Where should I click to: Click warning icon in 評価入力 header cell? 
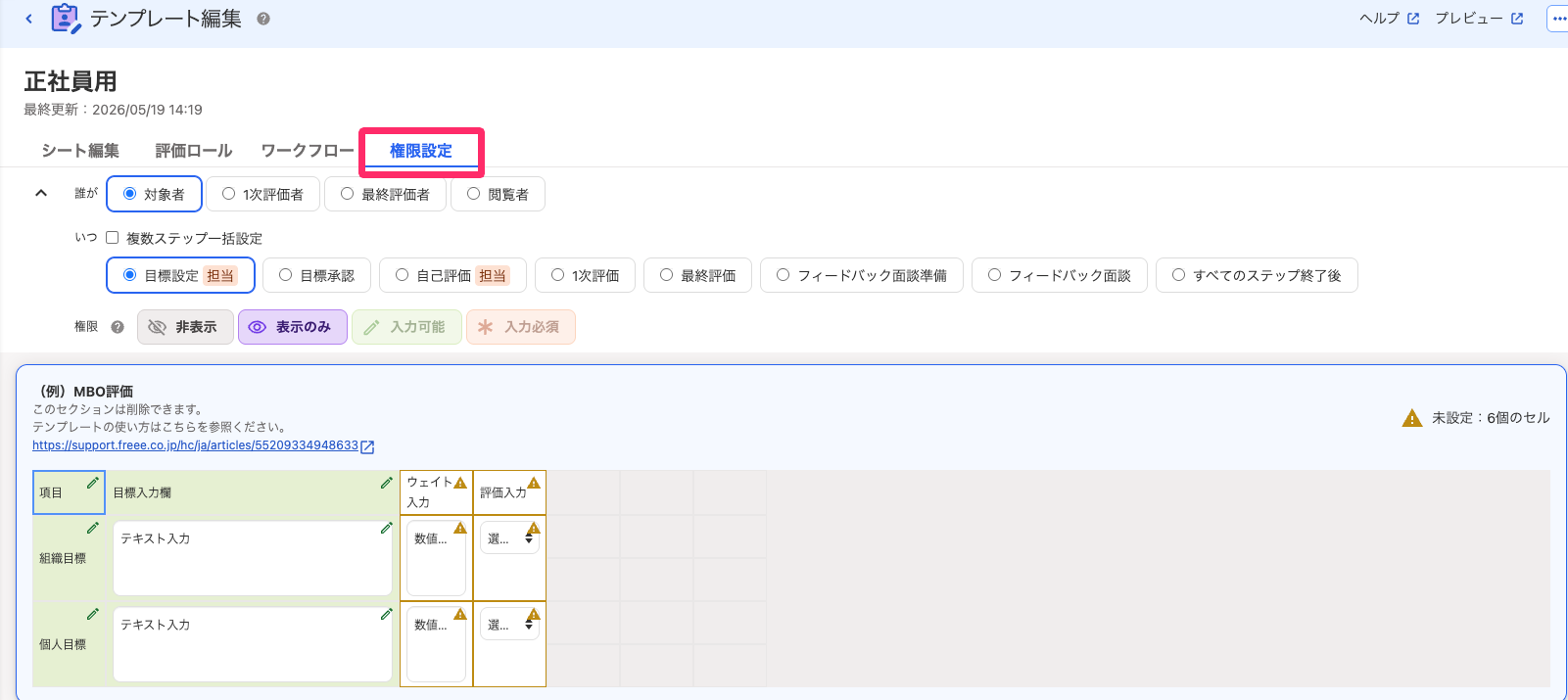[x=534, y=483]
